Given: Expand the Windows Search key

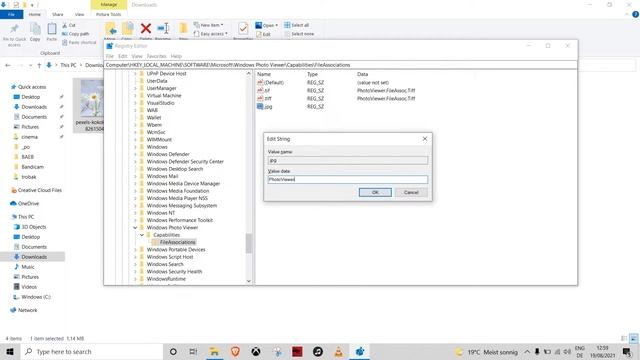Looking at the screenshot, I should pos(135,264).
